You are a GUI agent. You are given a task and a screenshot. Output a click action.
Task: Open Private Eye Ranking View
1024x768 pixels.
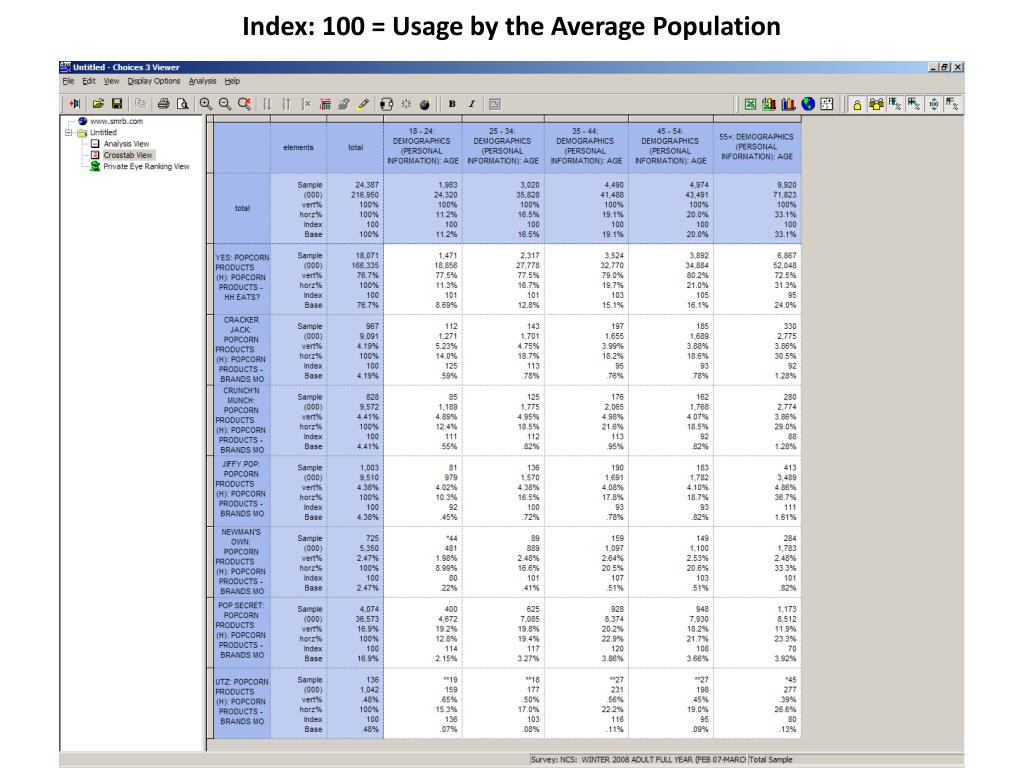146,167
